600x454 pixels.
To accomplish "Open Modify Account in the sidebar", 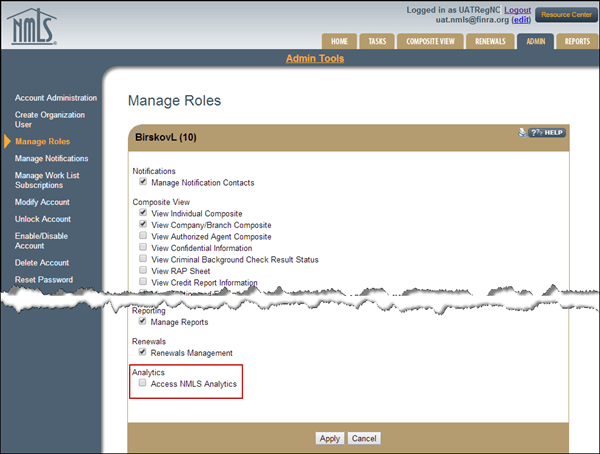I will (42, 202).
